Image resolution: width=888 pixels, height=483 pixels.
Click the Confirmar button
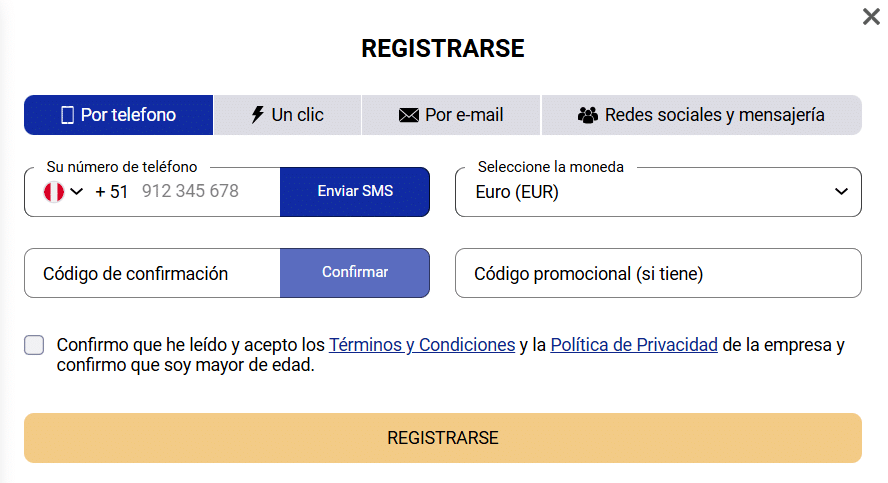pyautogui.click(x=355, y=272)
